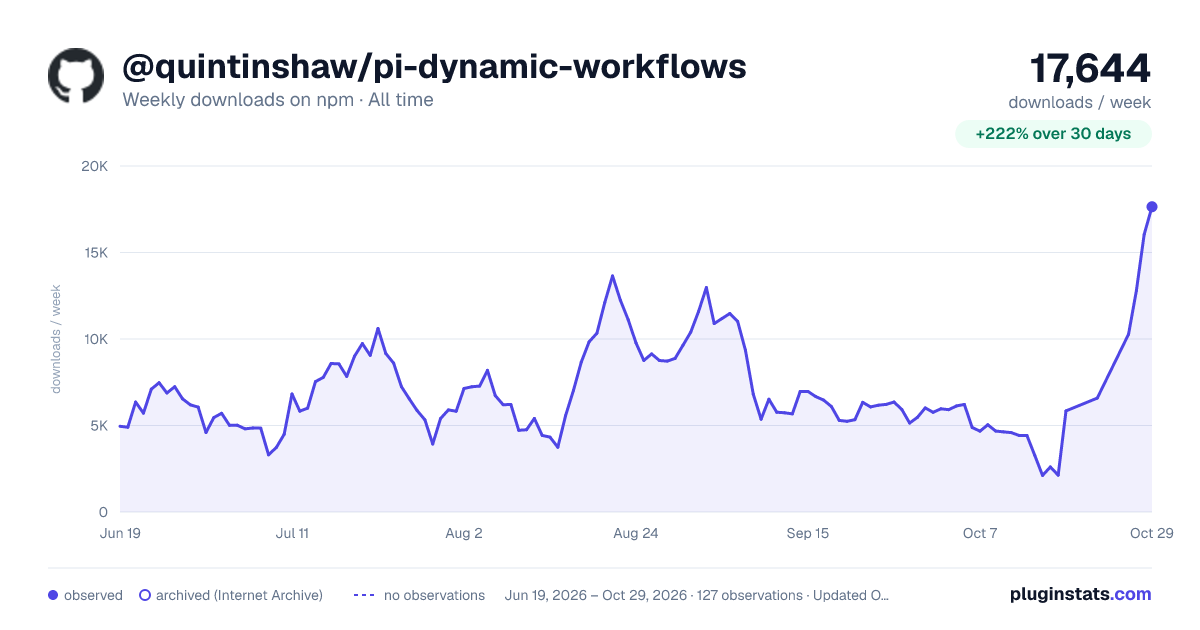Click the 'Weekly downloads on npm · All time' subtitle

(278, 100)
